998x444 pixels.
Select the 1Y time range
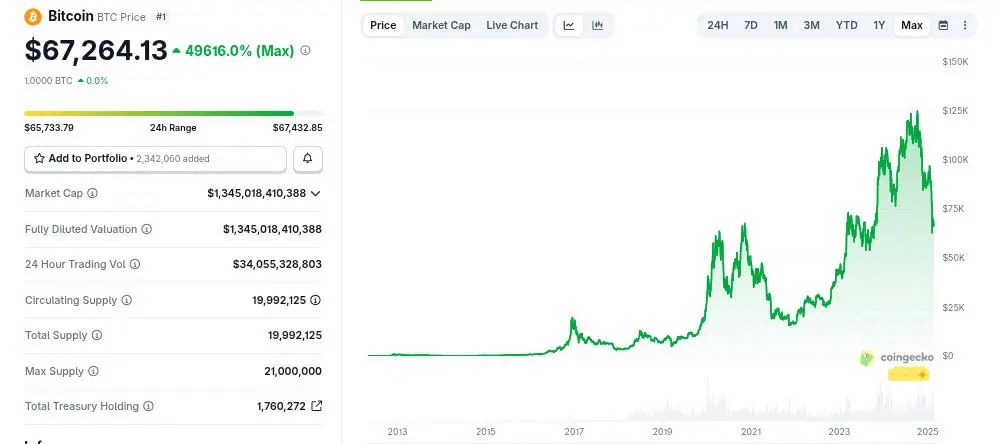(x=879, y=25)
